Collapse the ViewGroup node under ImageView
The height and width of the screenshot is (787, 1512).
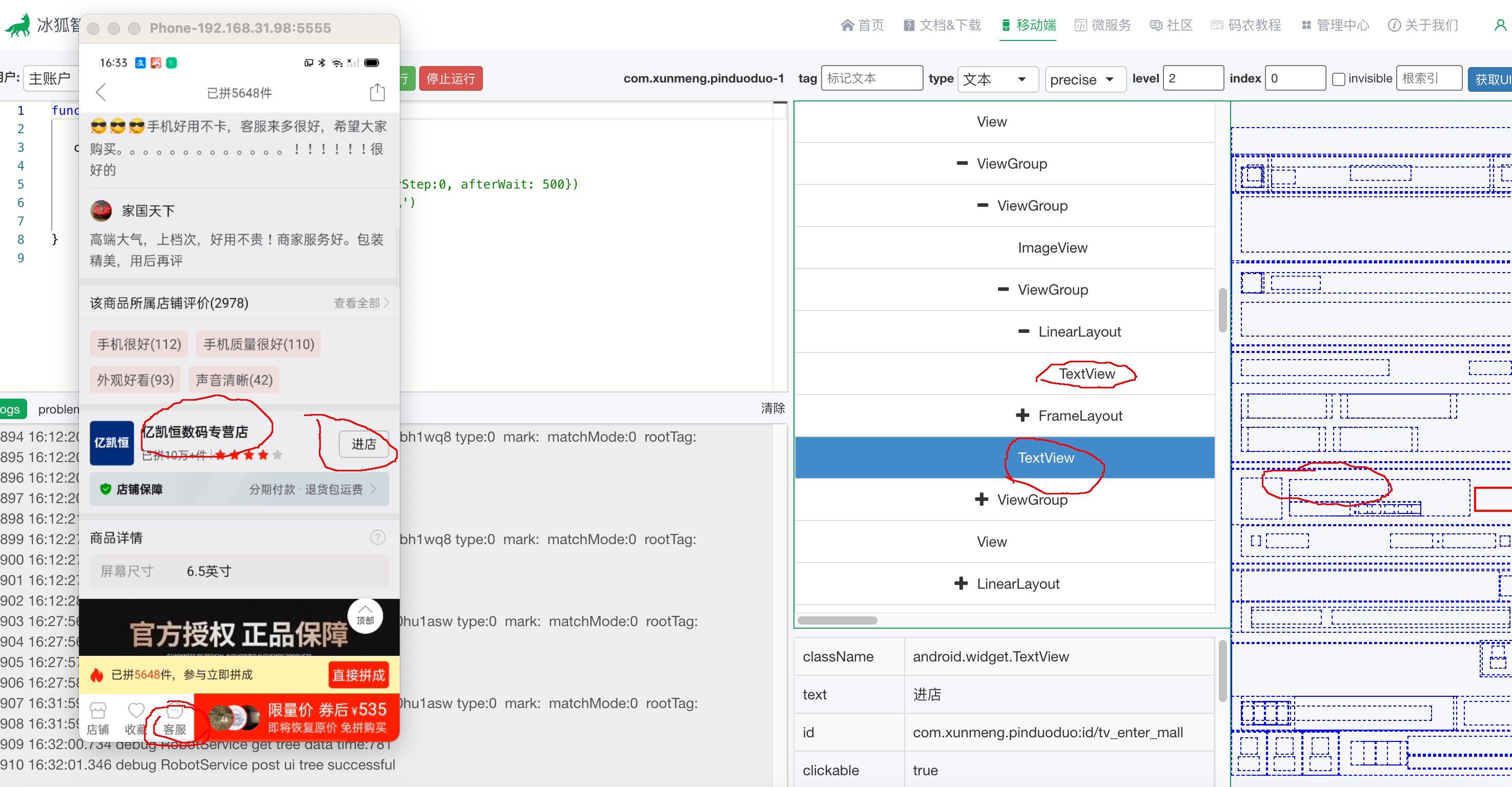click(x=1003, y=289)
